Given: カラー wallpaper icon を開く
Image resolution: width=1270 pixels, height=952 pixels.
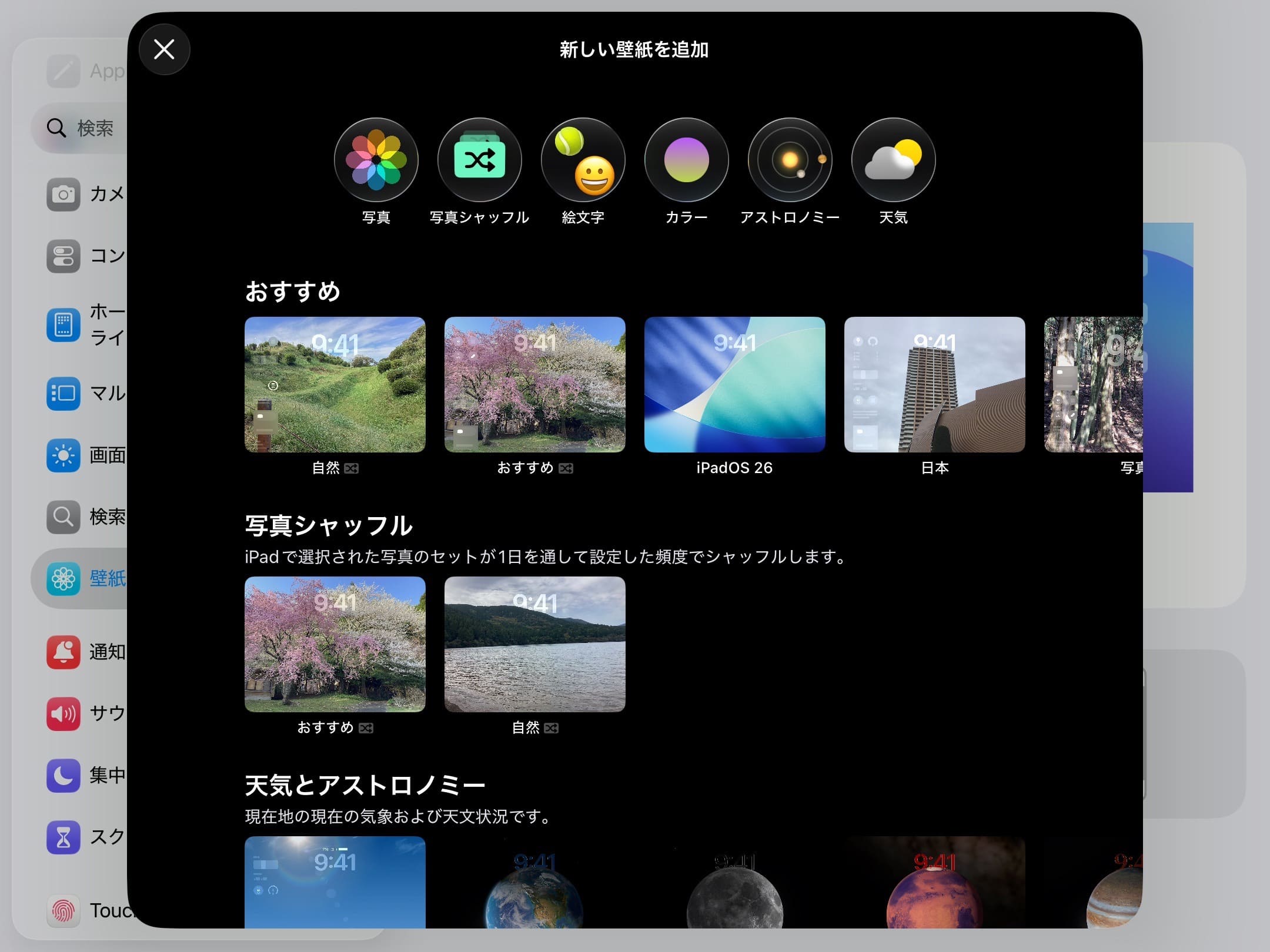Looking at the screenshot, I should click(687, 160).
